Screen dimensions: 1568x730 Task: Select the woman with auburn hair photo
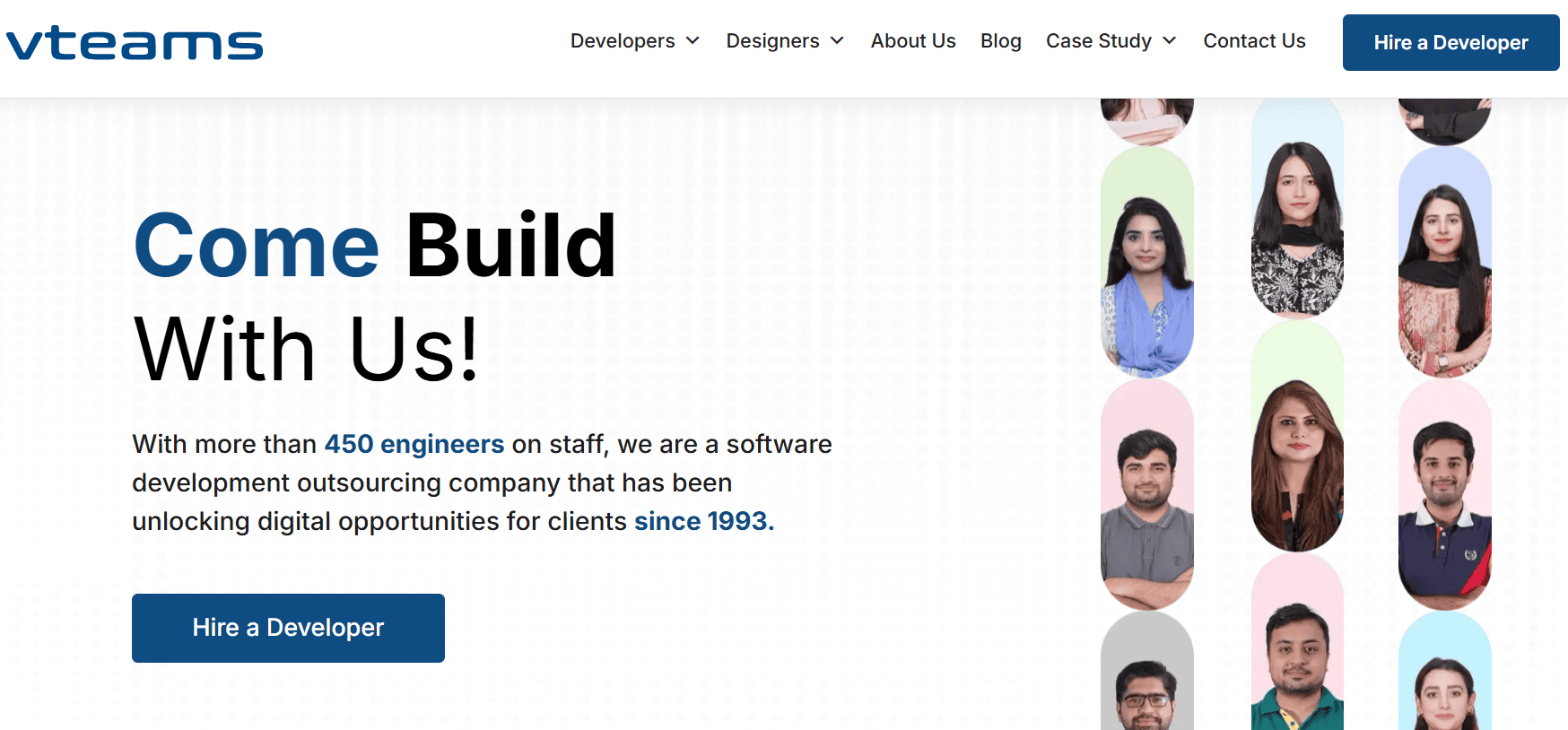pyautogui.click(x=1297, y=437)
